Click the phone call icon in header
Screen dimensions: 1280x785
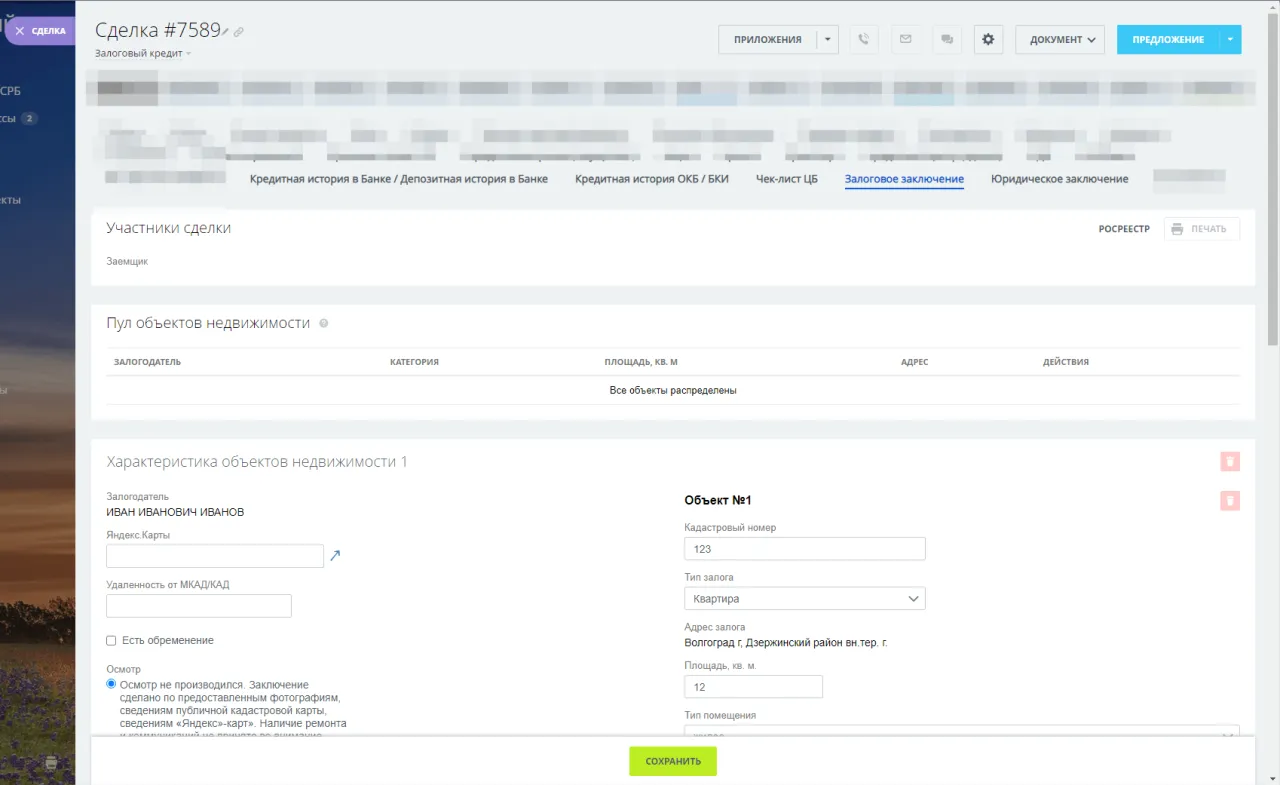(x=864, y=39)
